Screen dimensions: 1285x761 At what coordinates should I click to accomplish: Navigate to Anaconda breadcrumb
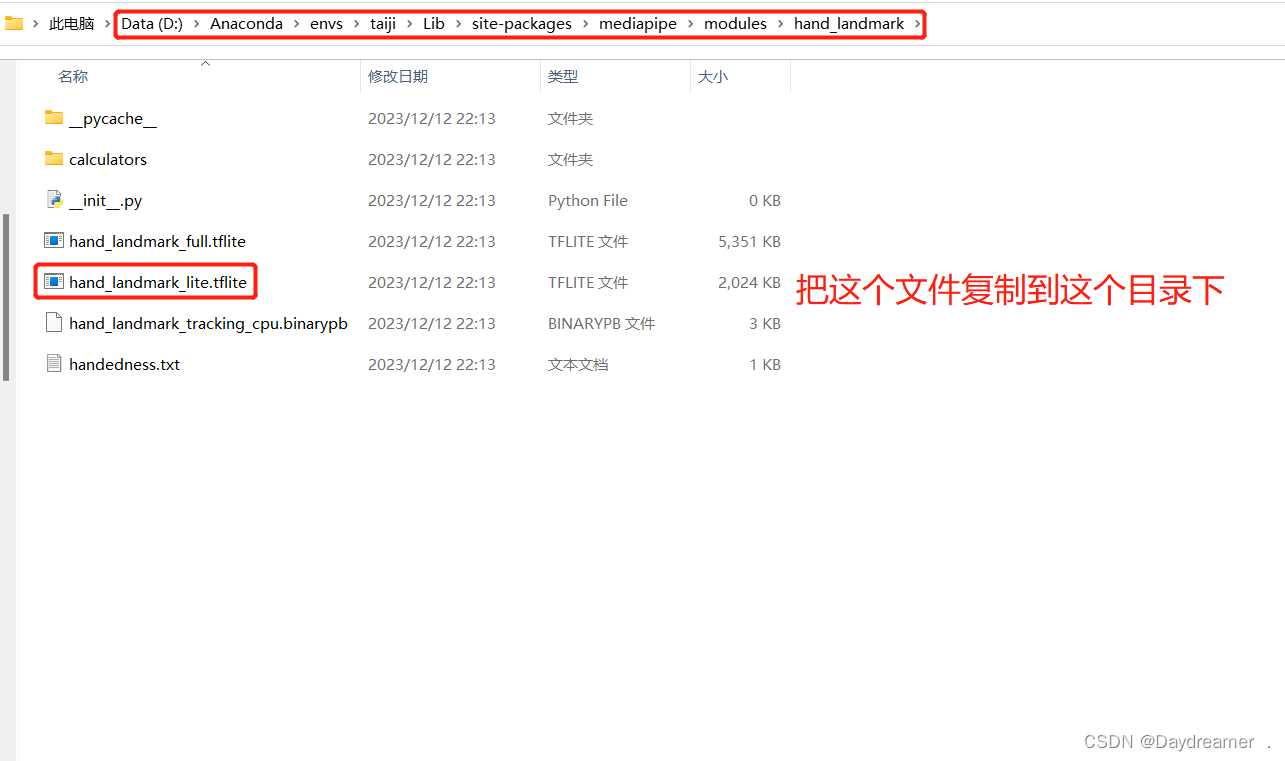[246, 24]
